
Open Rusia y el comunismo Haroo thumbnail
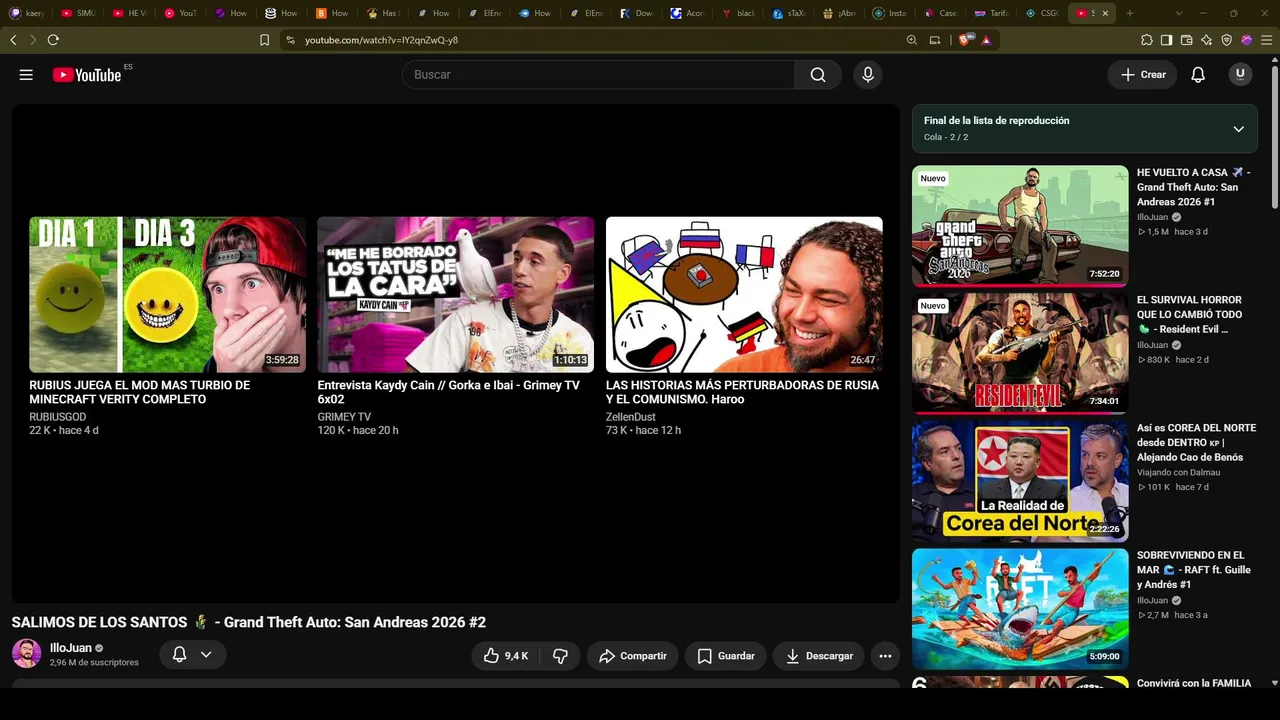(744, 294)
